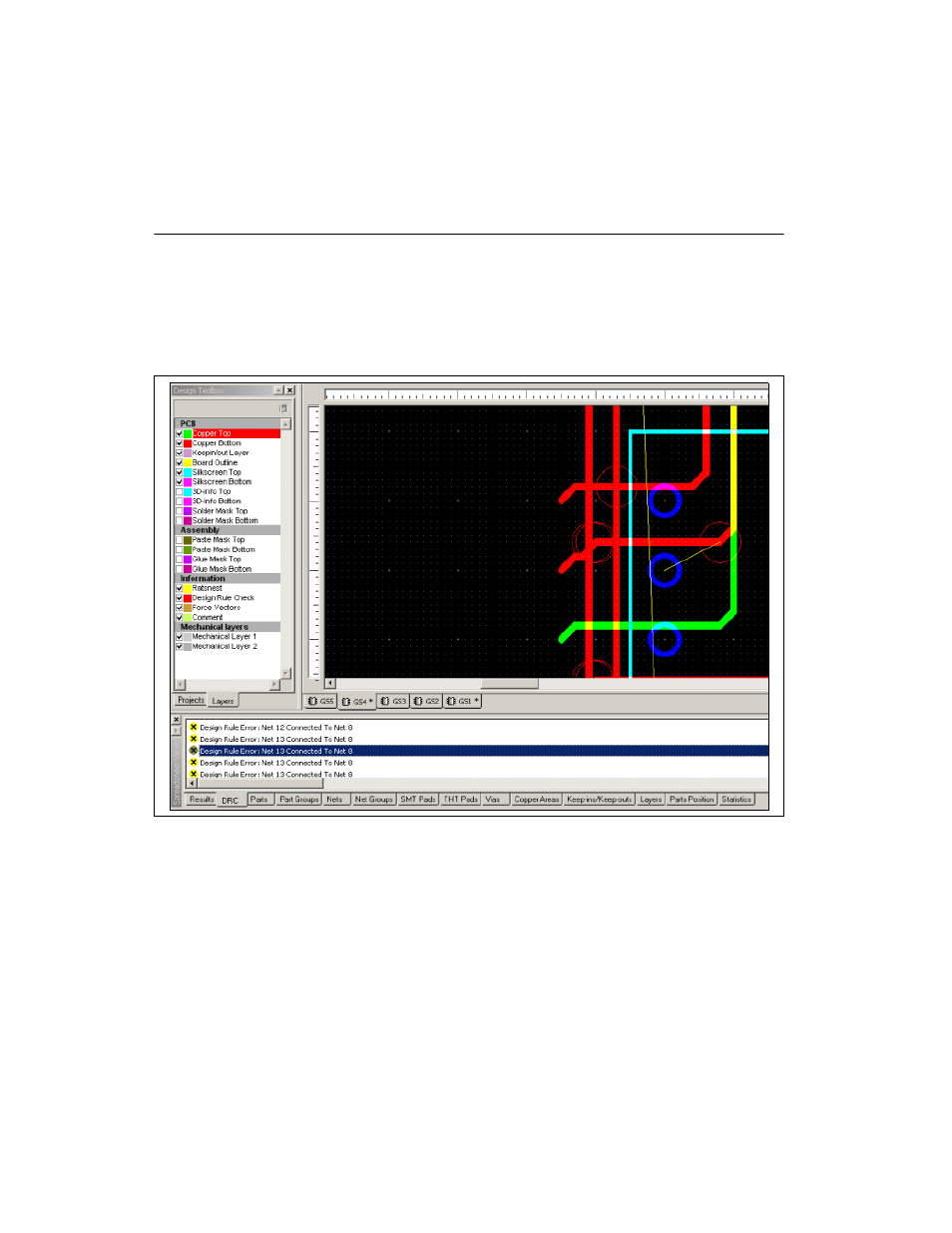Image resolution: width=952 pixels, height=1233 pixels.
Task: Switch to the Results tab
Action: (202, 800)
